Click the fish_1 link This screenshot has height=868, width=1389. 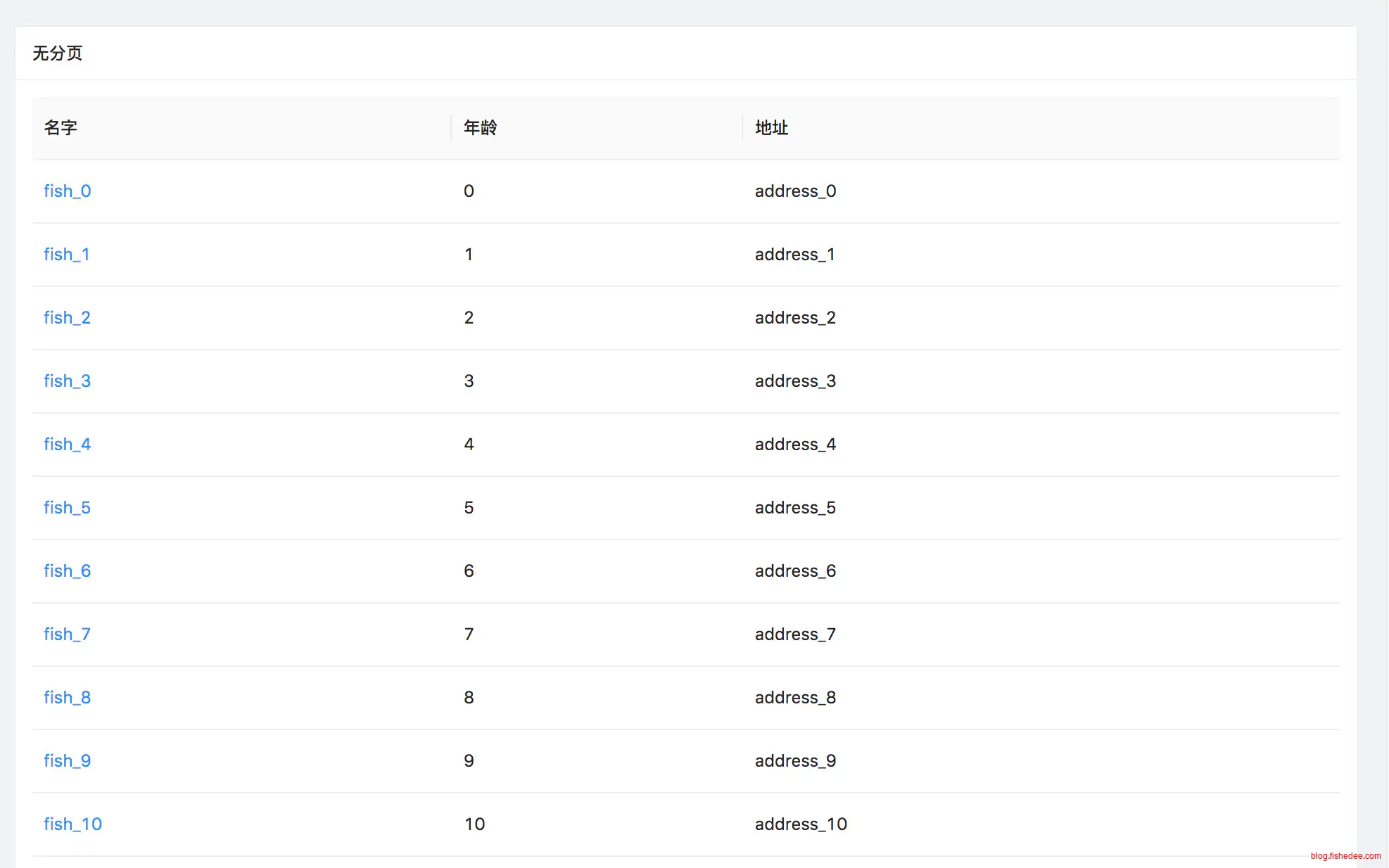point(66,255)
